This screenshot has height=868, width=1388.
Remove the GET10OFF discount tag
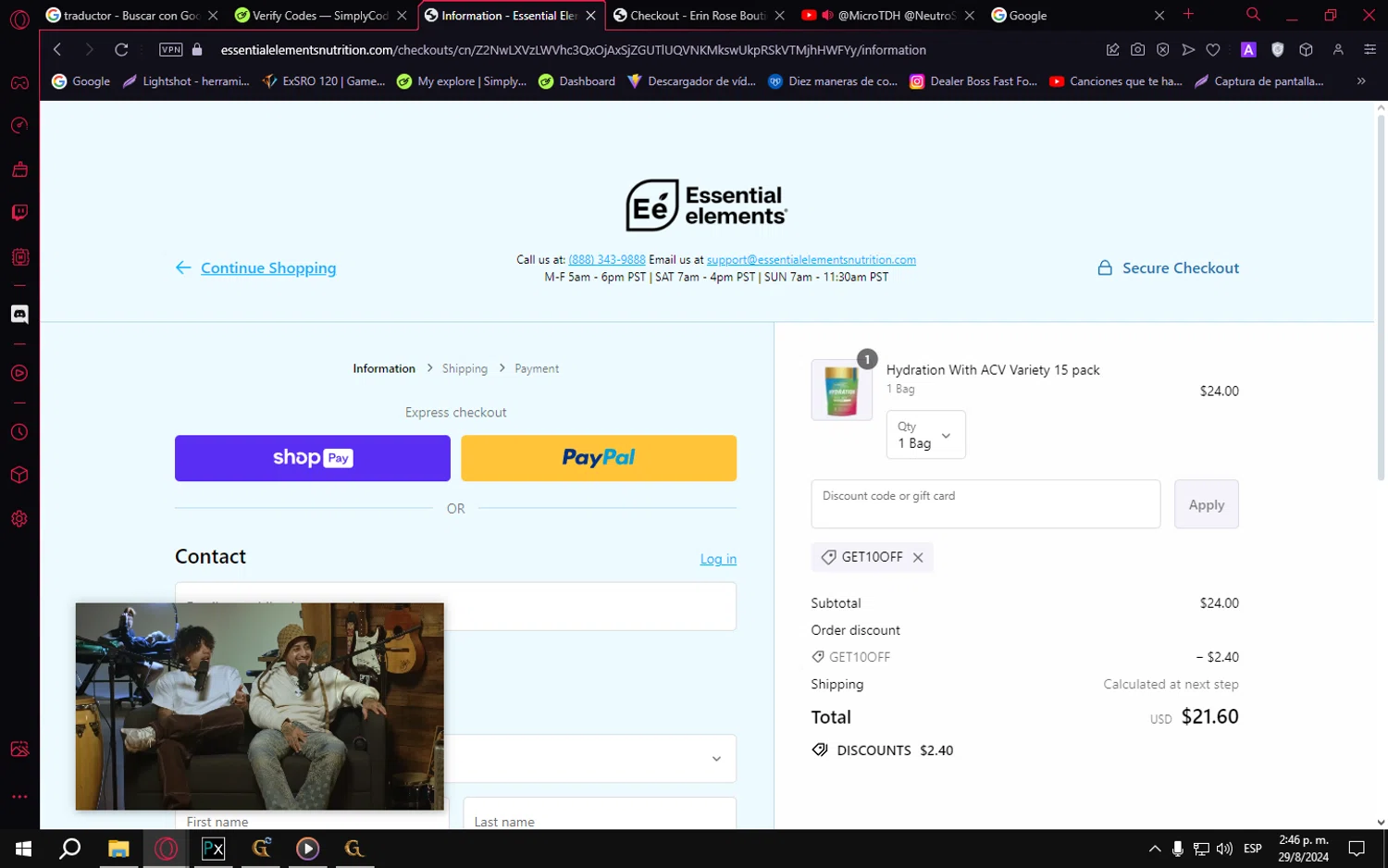coord(918,557)
